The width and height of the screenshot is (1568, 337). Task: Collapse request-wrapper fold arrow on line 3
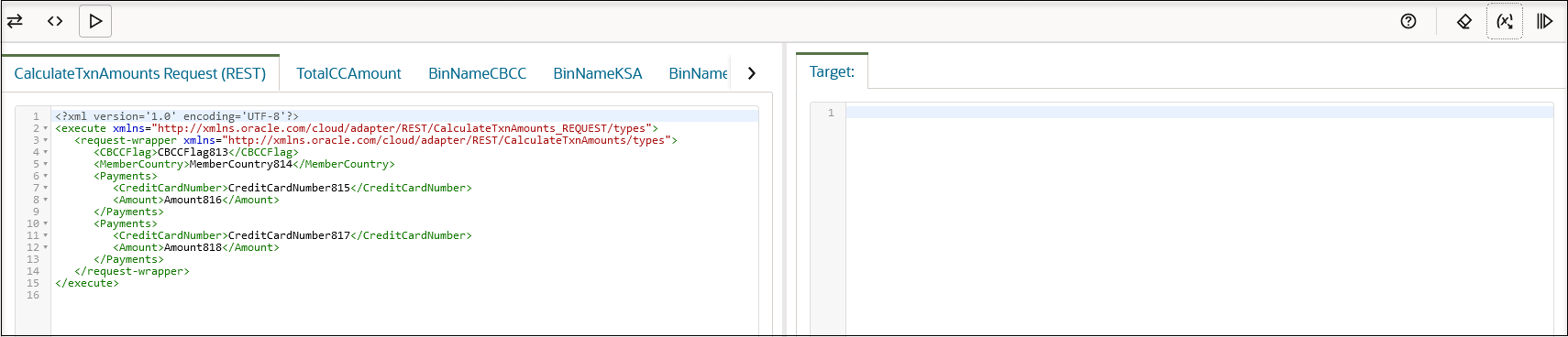pyautogui.click(x=46, y=141)
